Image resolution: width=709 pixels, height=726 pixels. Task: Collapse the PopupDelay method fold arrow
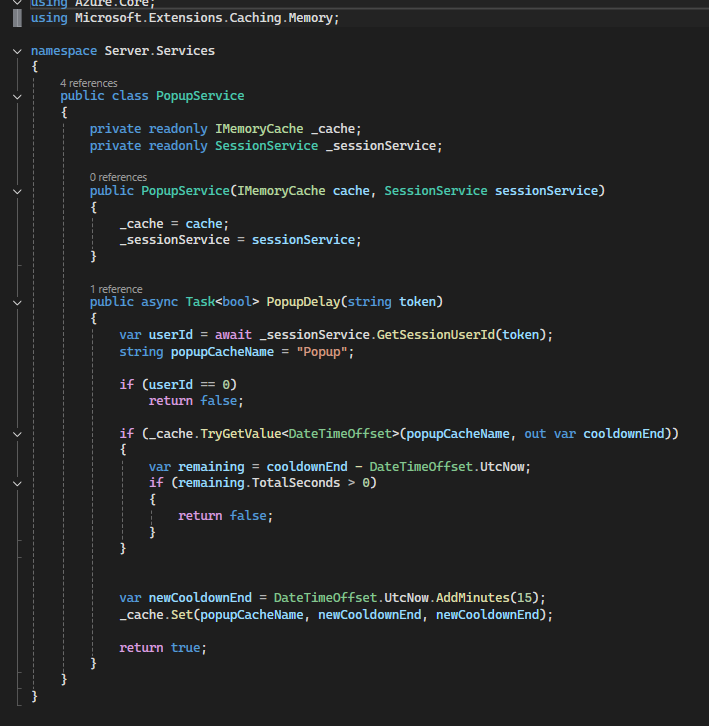tap(18, 302)
